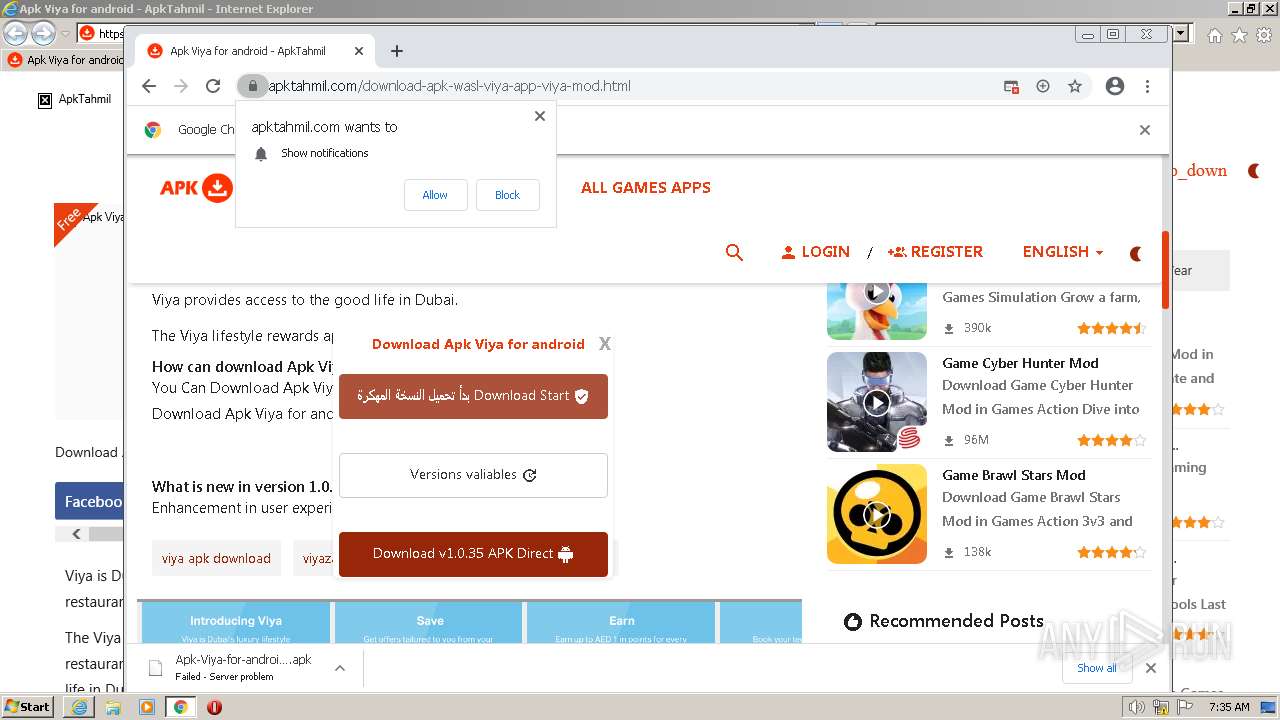
Task: Open Game Brawl Stars Mod title link
Action: pos(1013,475)
